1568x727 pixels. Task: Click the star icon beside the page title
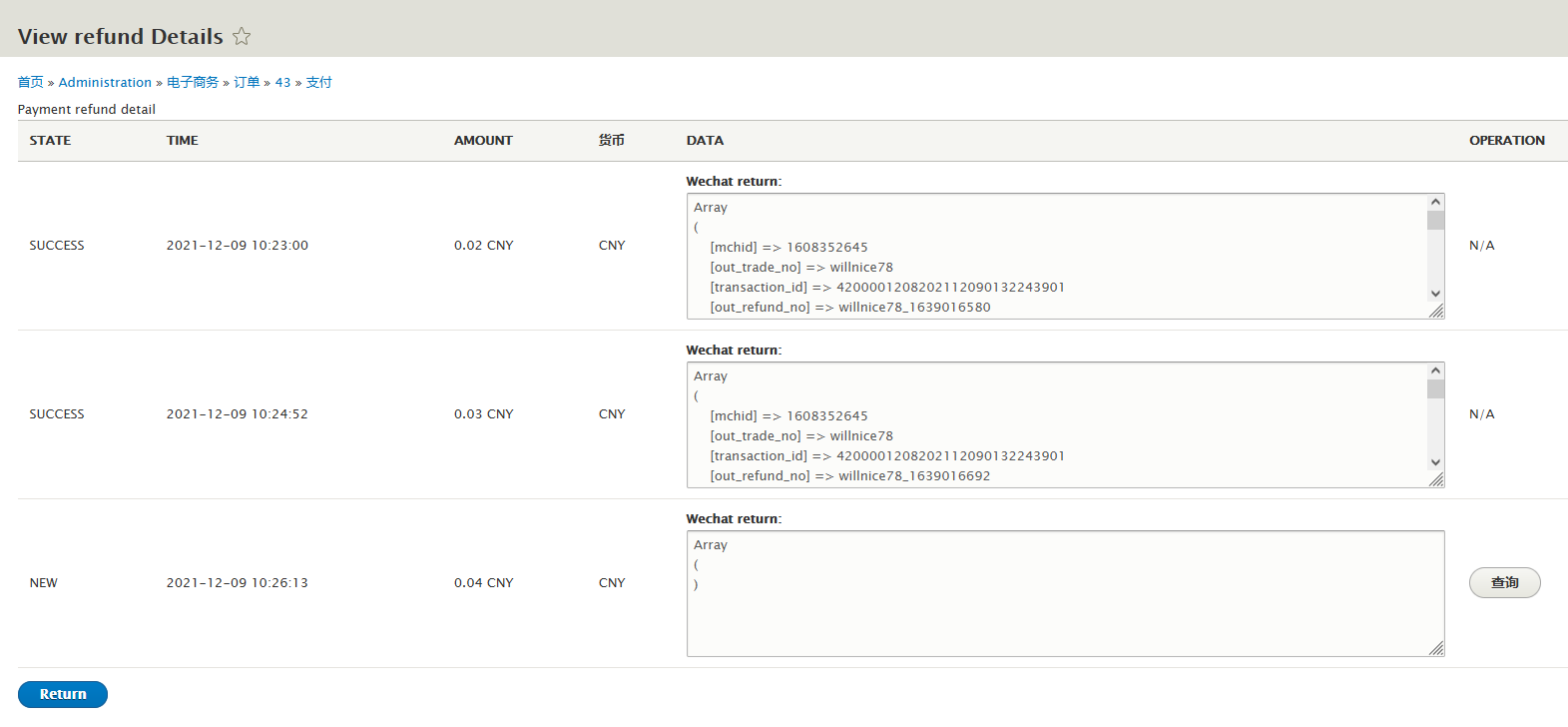tap(242, 37)
